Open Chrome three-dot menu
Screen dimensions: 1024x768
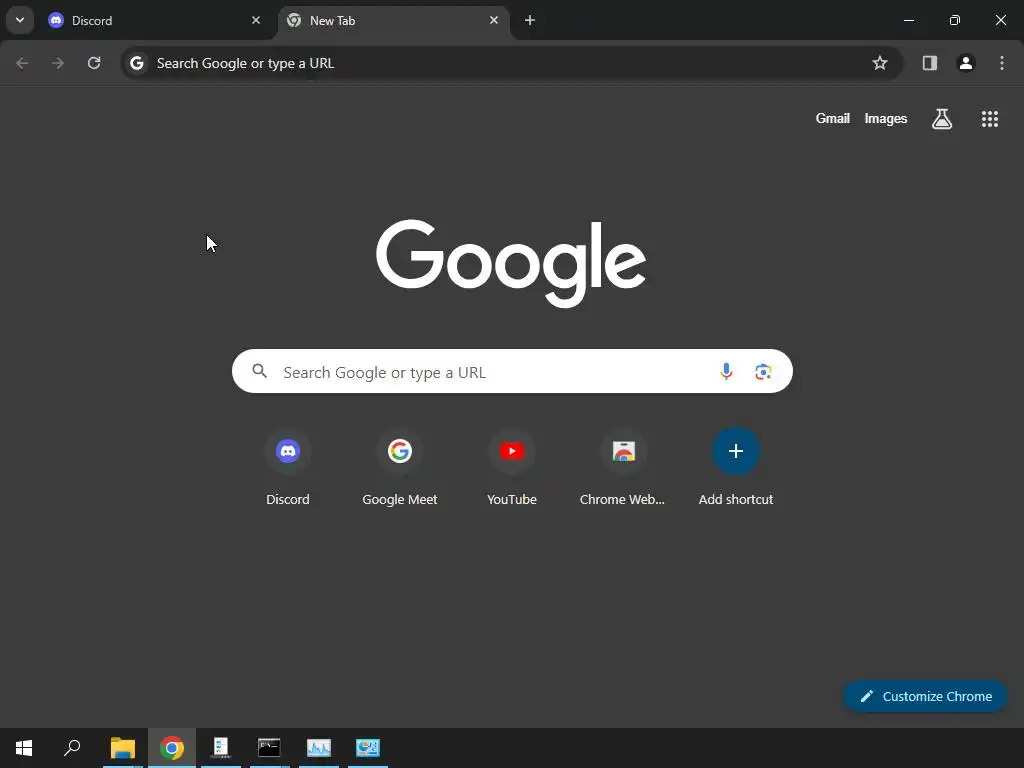1001,63
